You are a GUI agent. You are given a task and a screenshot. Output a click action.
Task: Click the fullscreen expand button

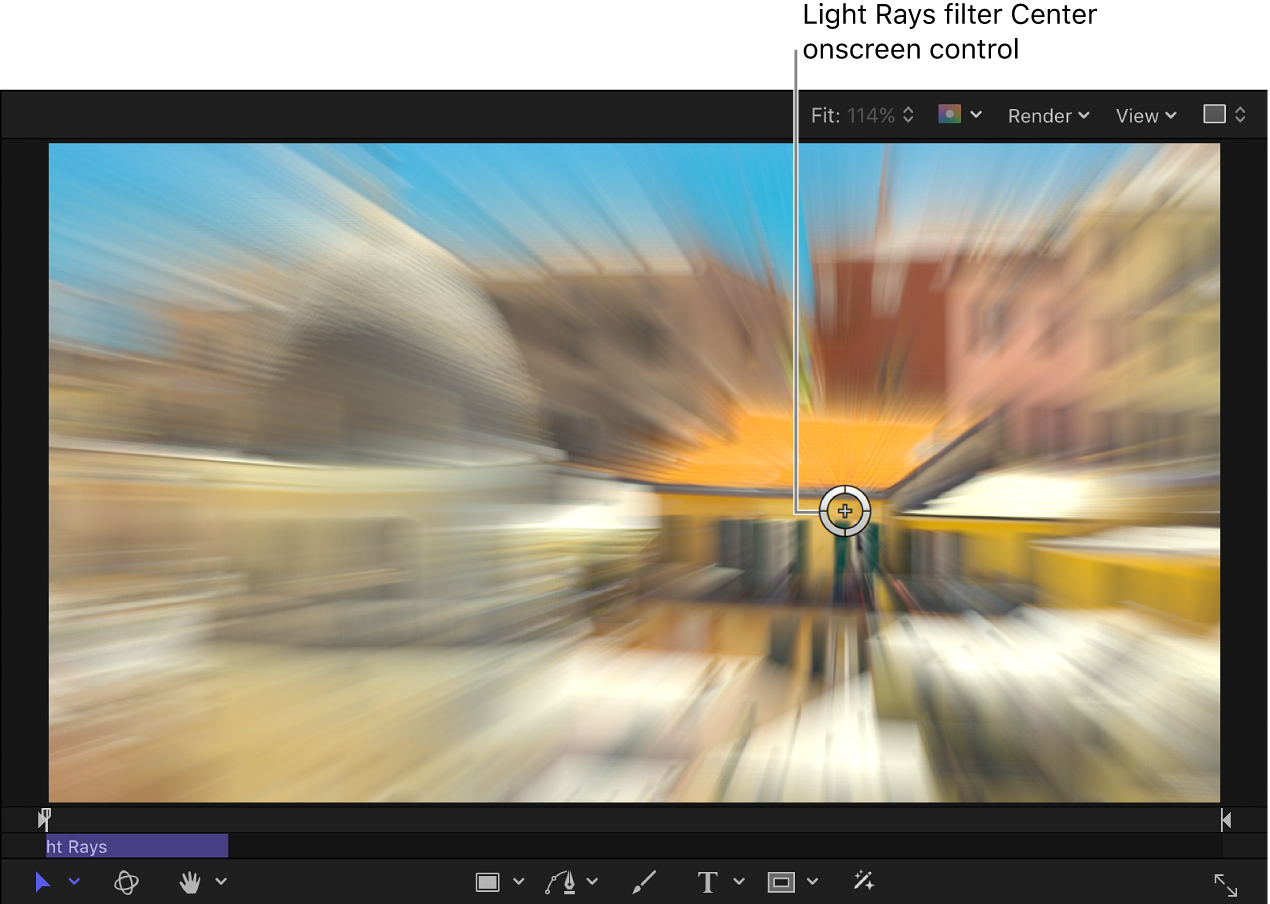click(1226, 884)
